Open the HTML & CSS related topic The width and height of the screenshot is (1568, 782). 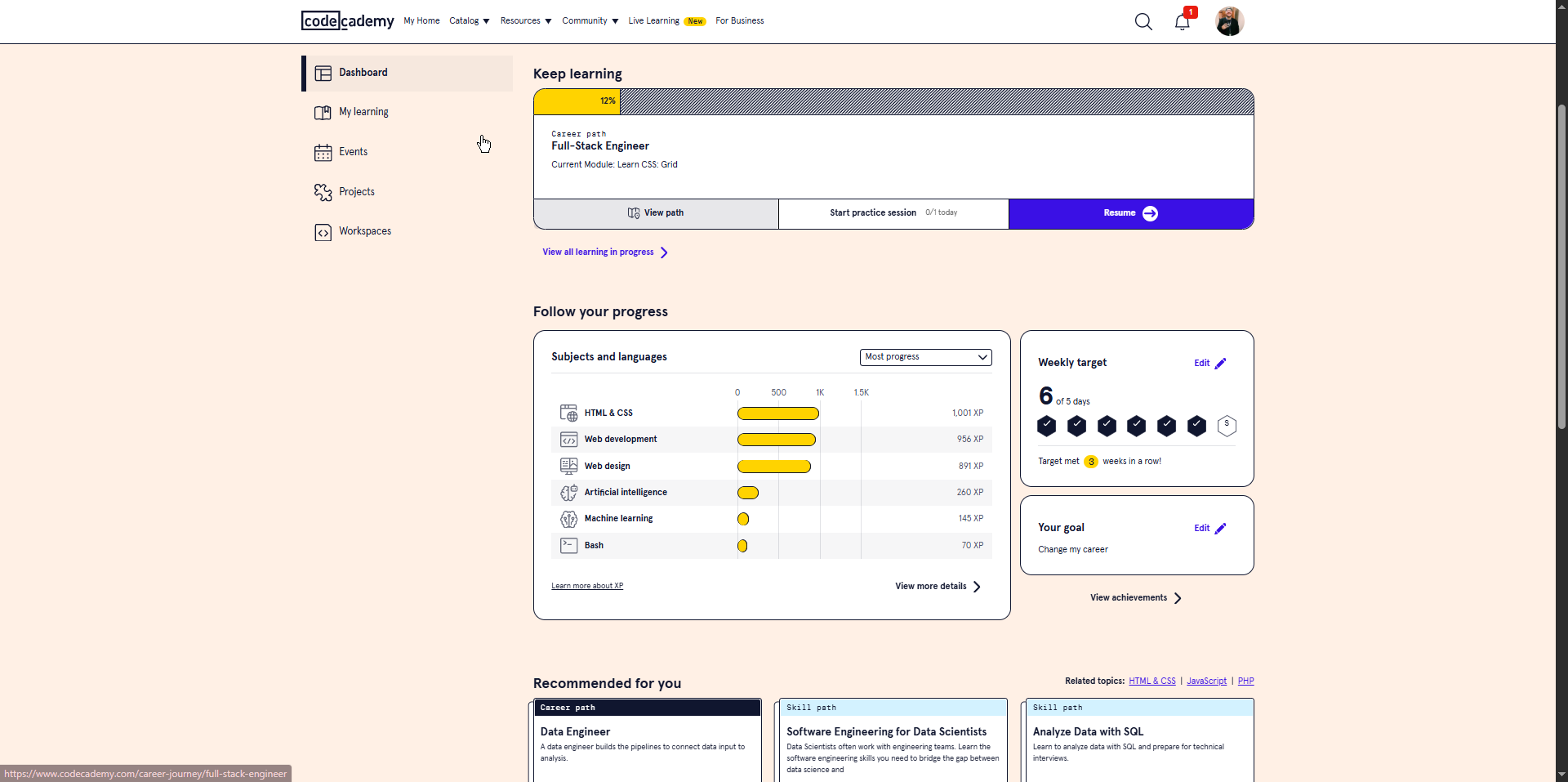[1152, 681]
